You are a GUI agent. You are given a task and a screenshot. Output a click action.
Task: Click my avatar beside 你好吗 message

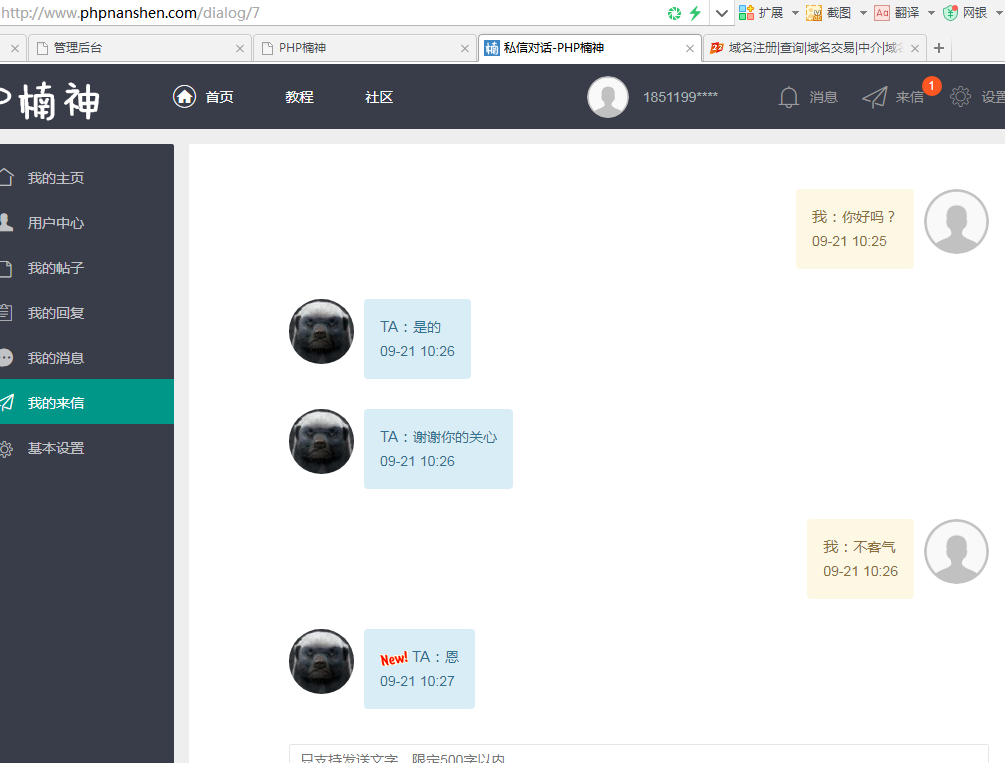[x=956, y=221]
